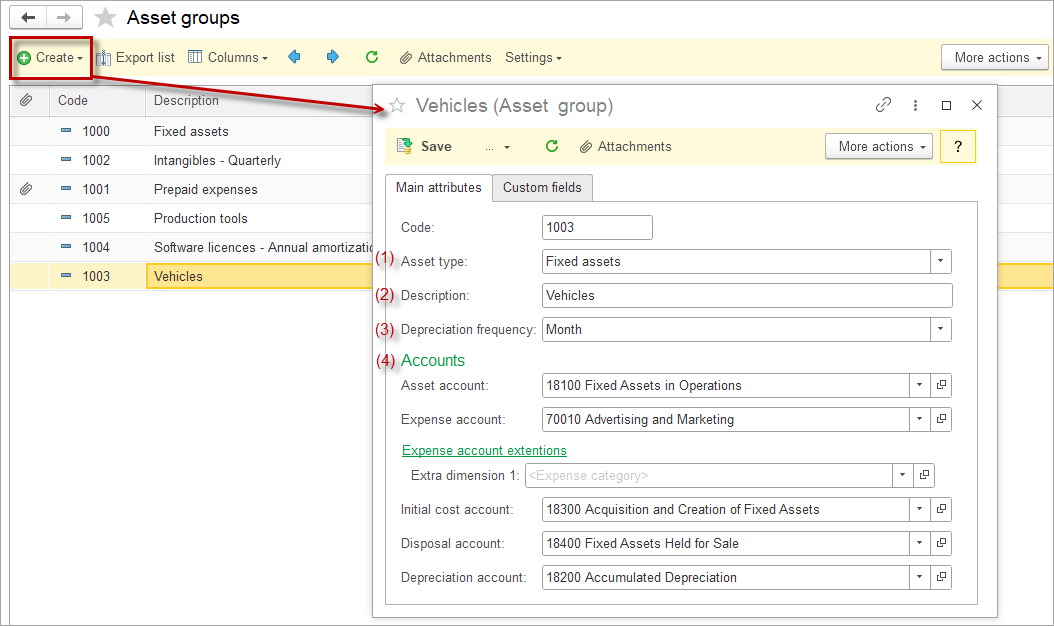
Task: Click the paperclip icon on Prepaid expenses row
Action: 26,189
